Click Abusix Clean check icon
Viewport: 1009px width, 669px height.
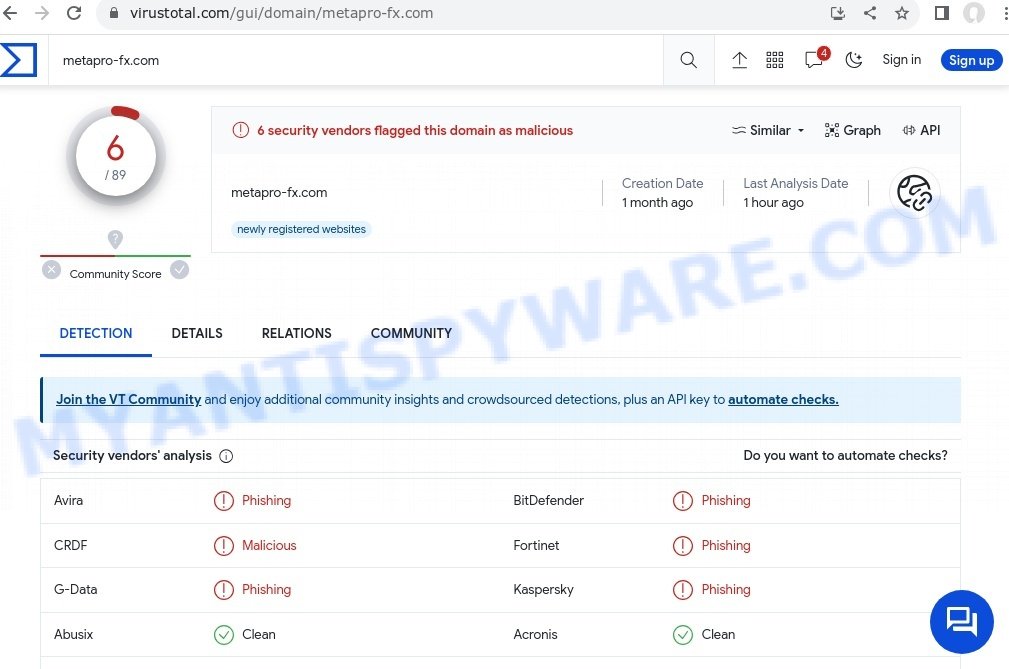click(223, 635)
